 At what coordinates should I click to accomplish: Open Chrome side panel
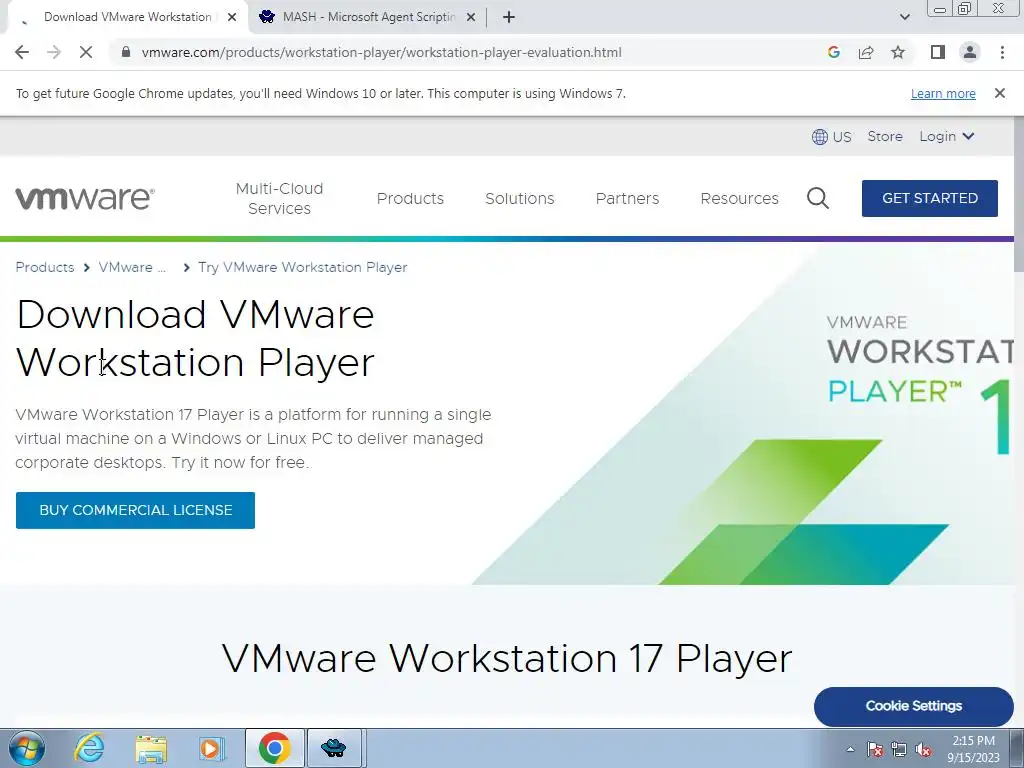coord(938,52)
